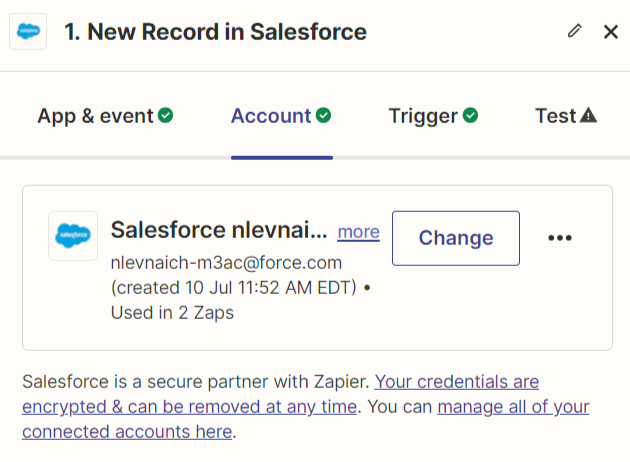
Task: Click the Salesforce icon in account card
Action: coord(73,236)
